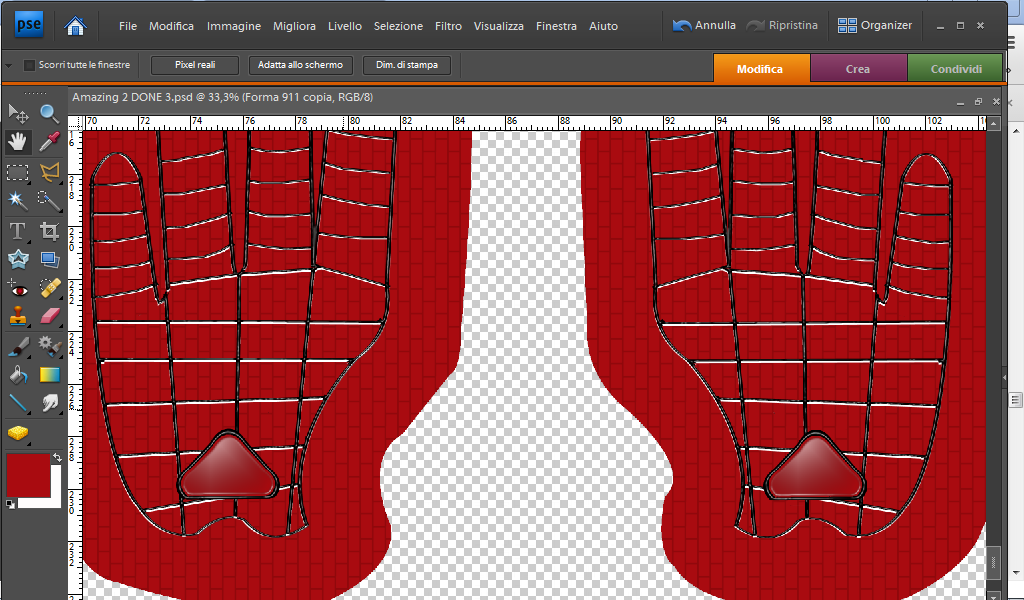
Task: Select the Smart Brush gear tool
Action: point(50,346)
